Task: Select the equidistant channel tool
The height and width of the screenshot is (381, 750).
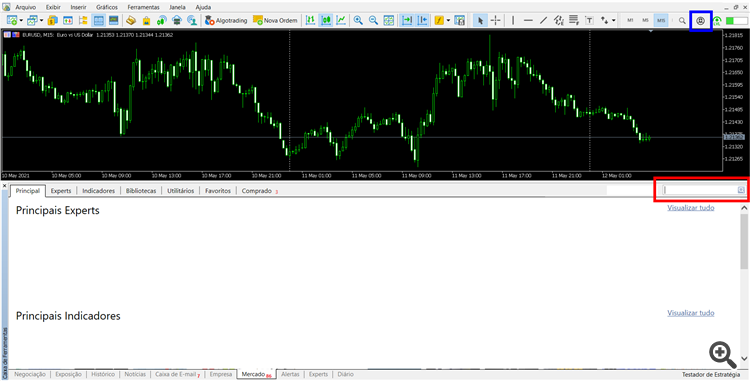Action: (559, 21)
